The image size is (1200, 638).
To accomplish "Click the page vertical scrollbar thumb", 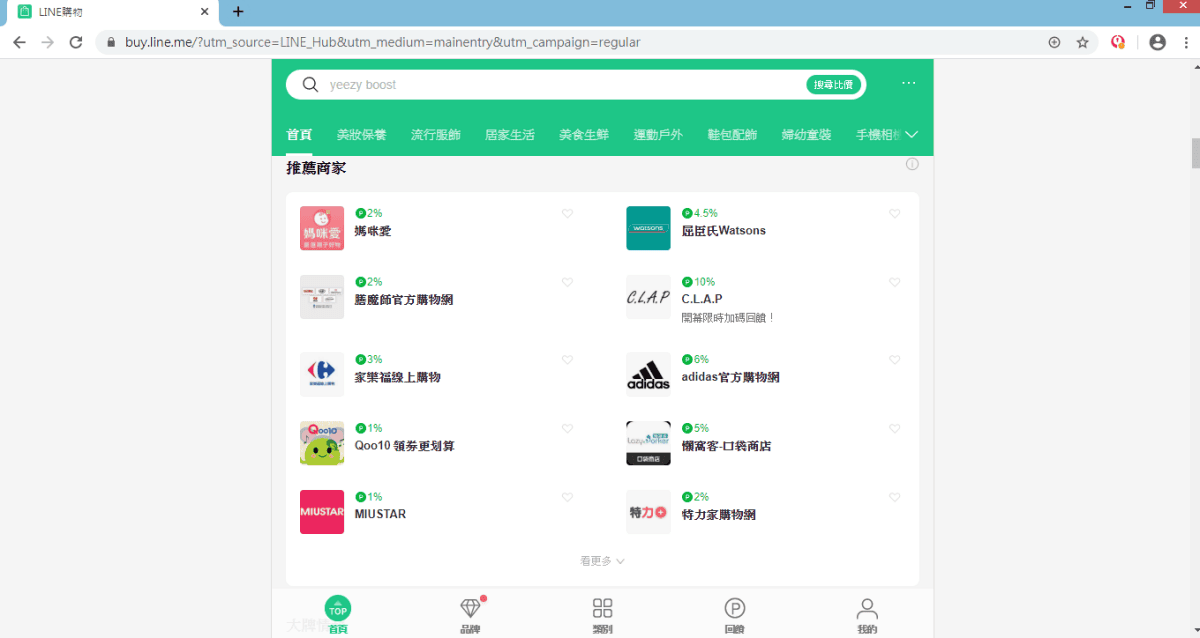I will click(x=1194, y=153).
